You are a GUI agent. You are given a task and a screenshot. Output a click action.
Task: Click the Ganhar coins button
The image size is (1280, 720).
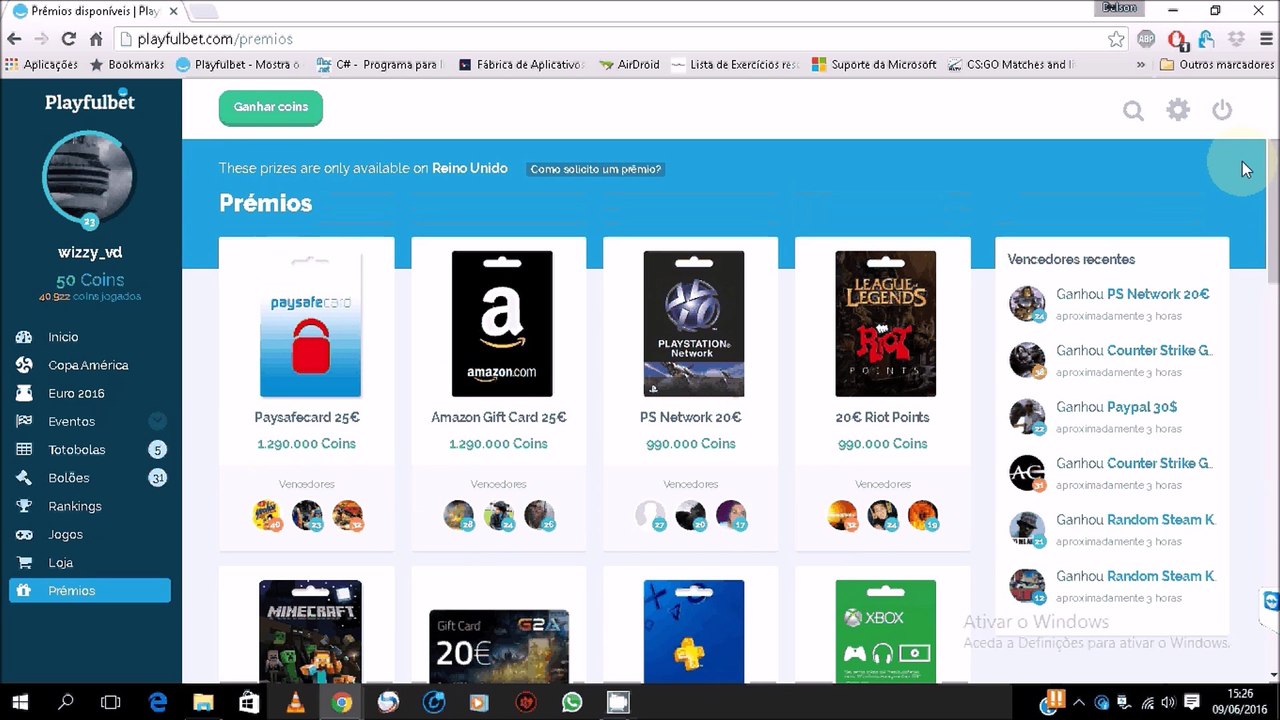pyautogui.click(x=271, y=107)
